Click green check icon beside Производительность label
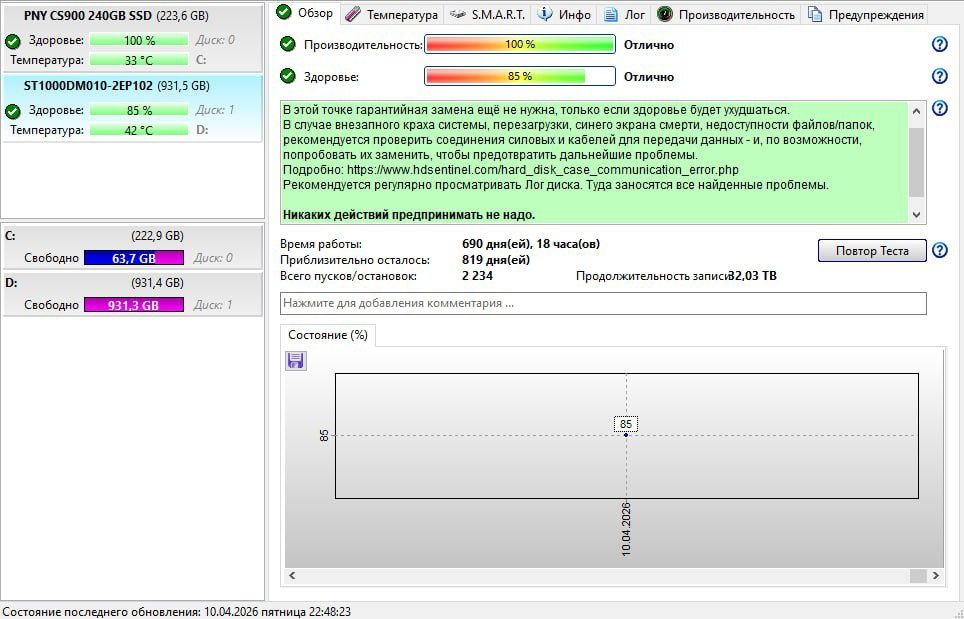Screen dimensions: 964x619 point(288,44)
